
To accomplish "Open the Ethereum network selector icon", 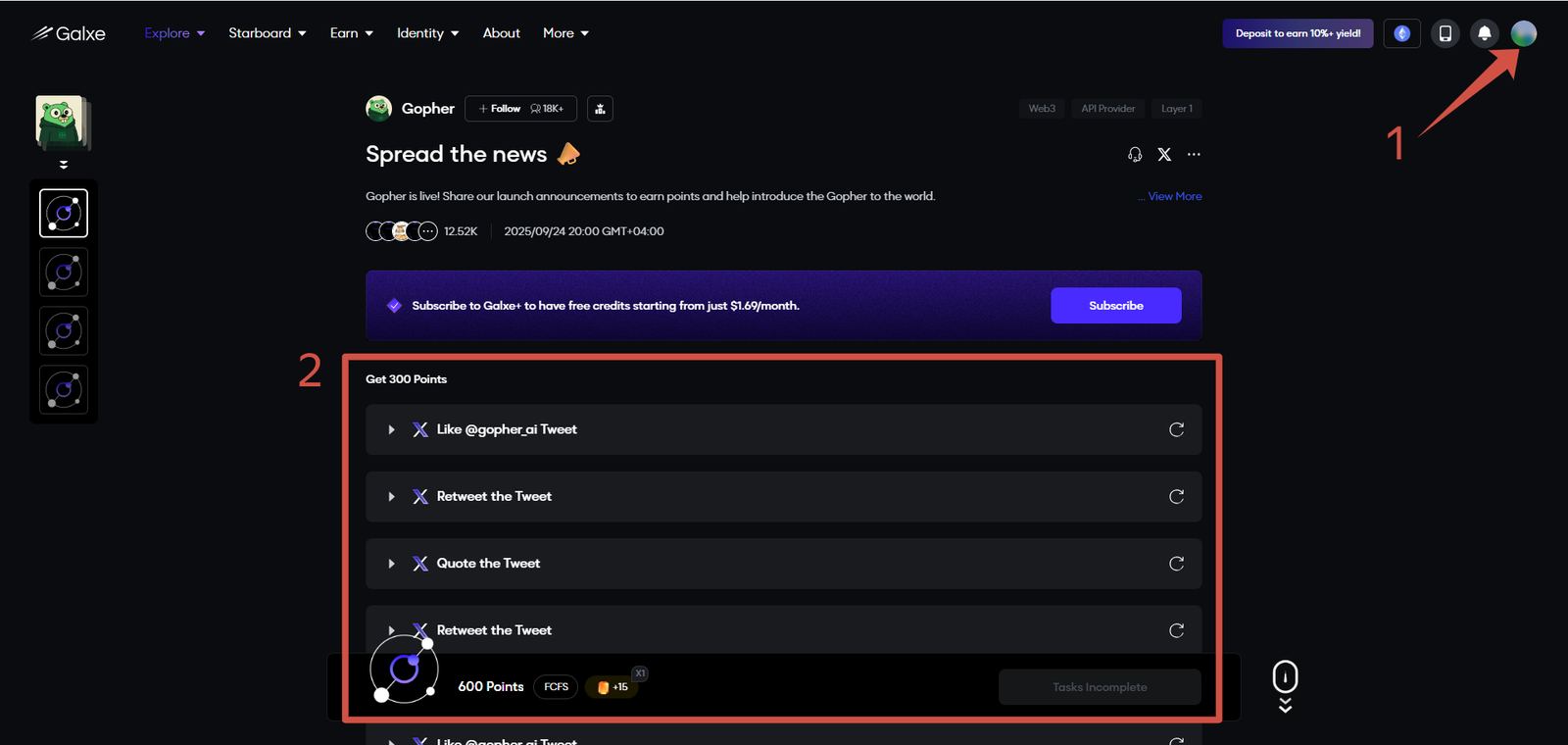I will pos(1402,33).
